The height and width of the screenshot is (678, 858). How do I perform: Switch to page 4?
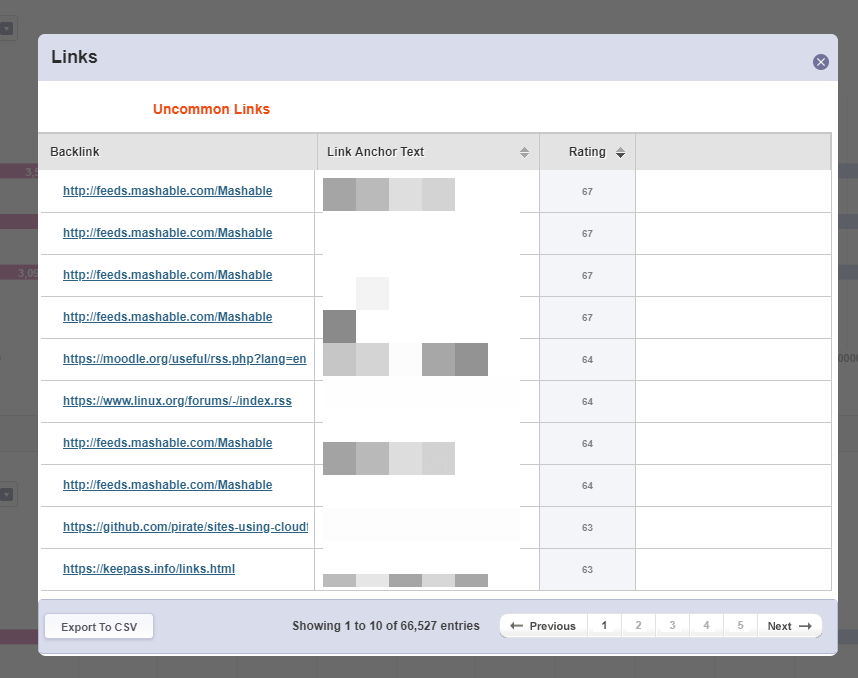pos(706,626)
